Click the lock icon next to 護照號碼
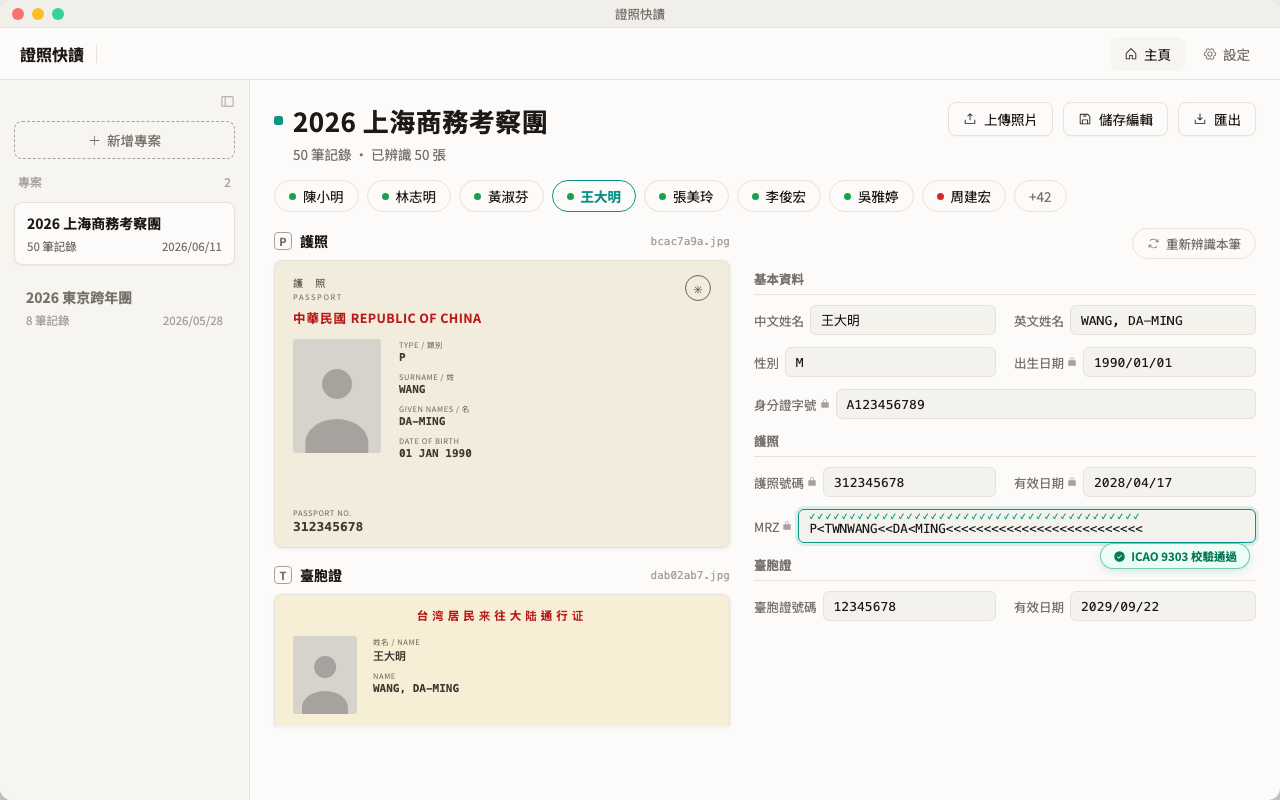The height and width of the screenshot is (800, 1280). pos(812,482)
